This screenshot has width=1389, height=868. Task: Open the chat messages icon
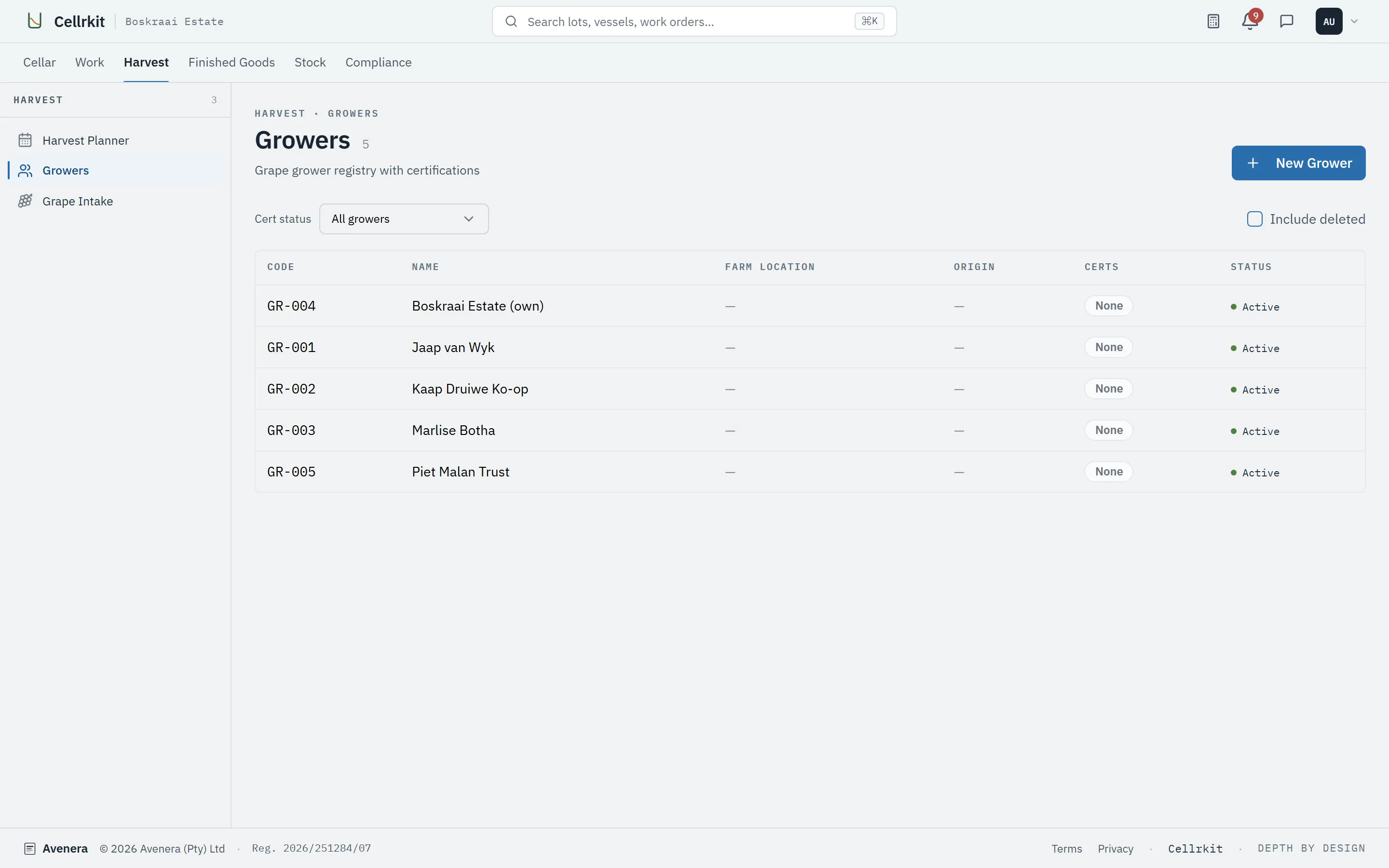point(1287,21)
